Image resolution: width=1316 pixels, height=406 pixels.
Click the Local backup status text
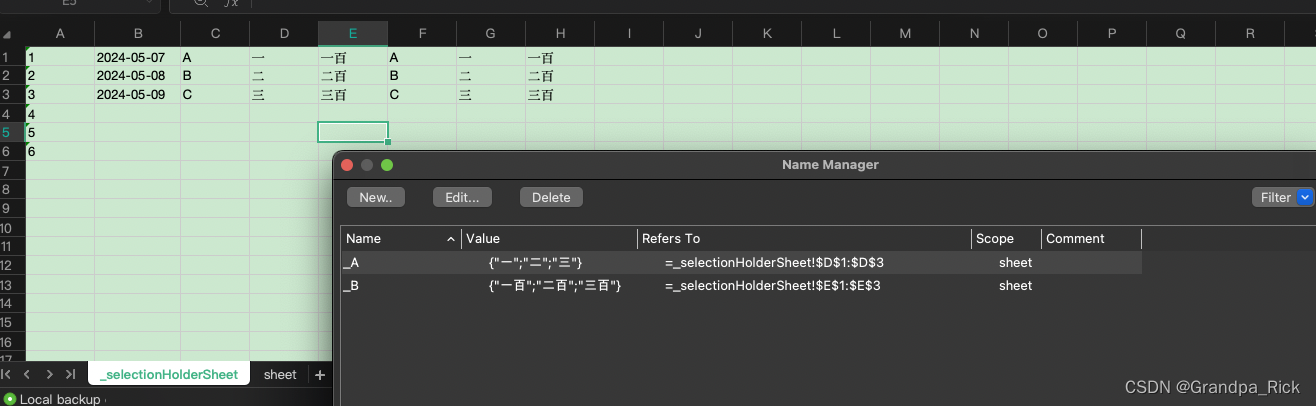point(60,399)
